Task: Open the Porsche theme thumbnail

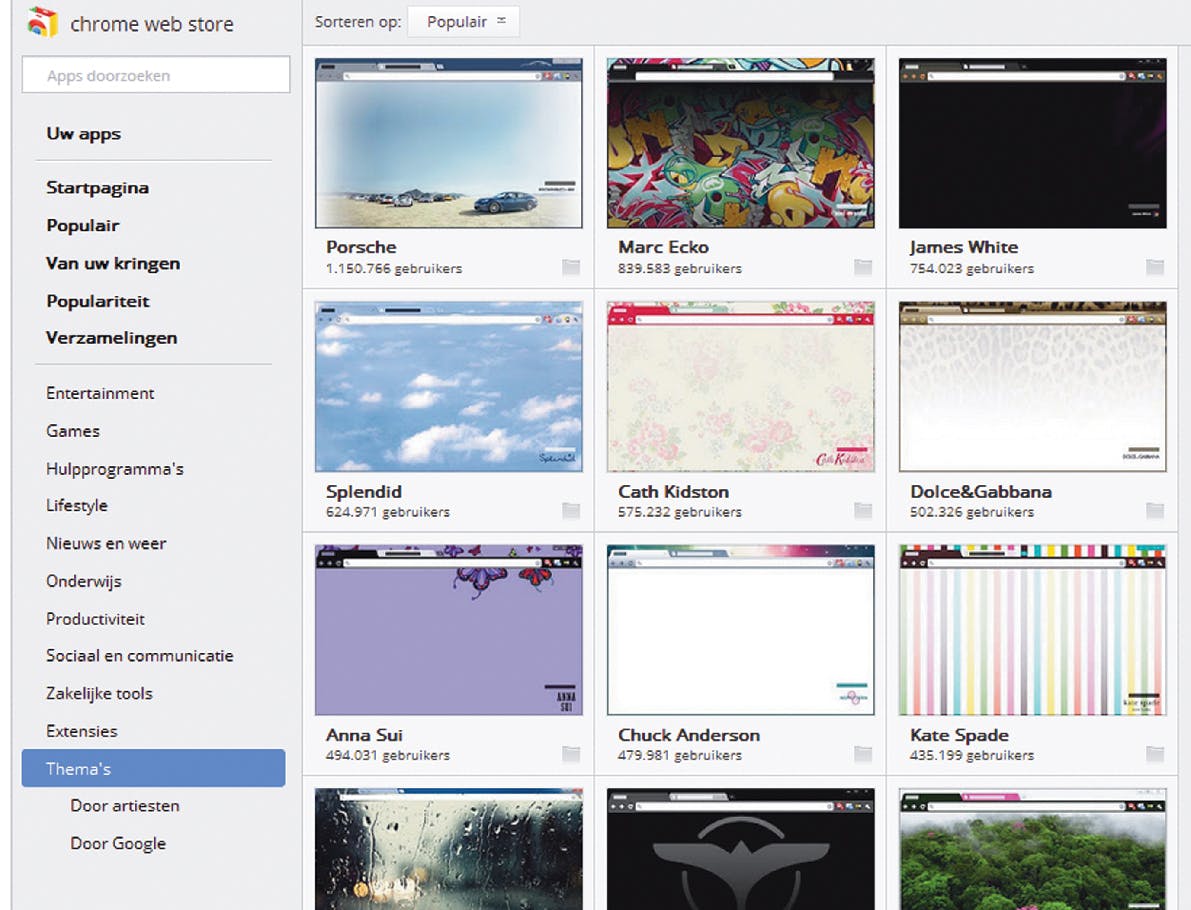Action: click(449, 143)
